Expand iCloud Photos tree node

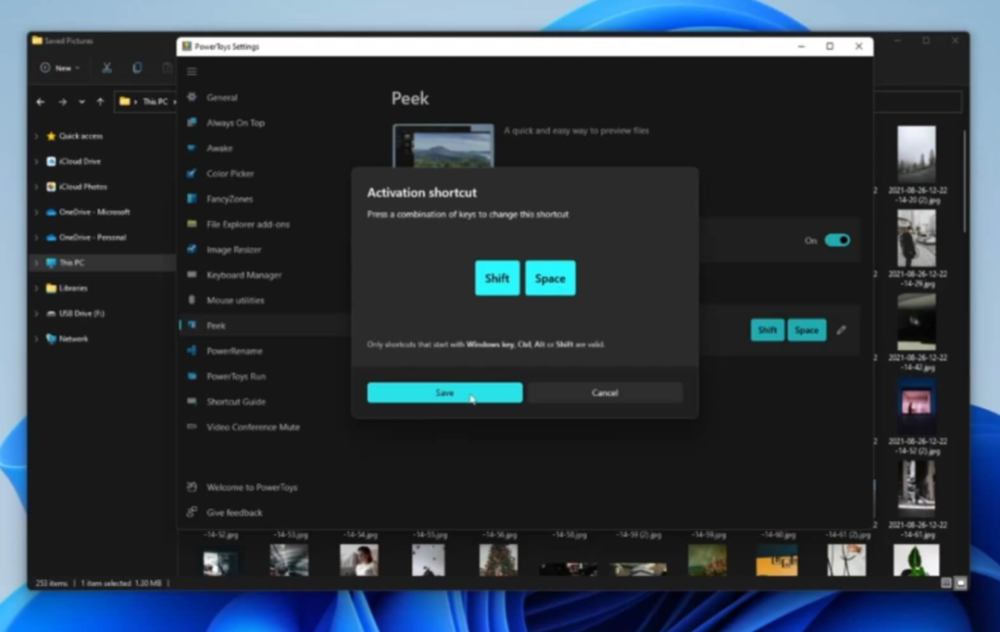36,187
